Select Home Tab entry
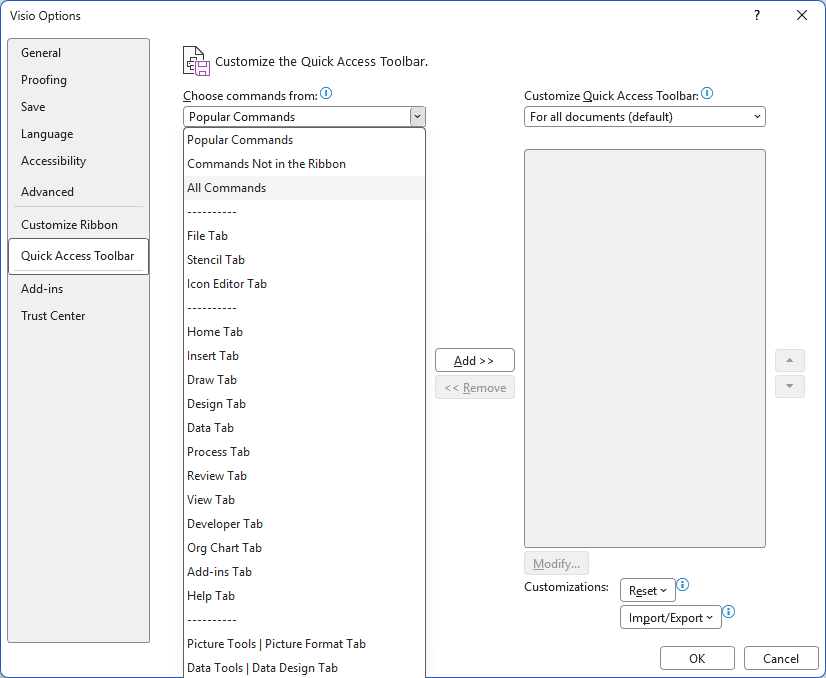Viewport: 826px width, 678px height. [304, 332]
